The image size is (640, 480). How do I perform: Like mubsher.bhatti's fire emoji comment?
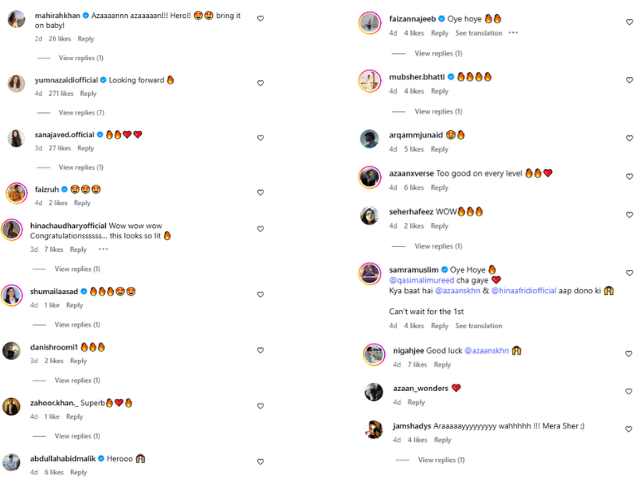tap(628, 76)
